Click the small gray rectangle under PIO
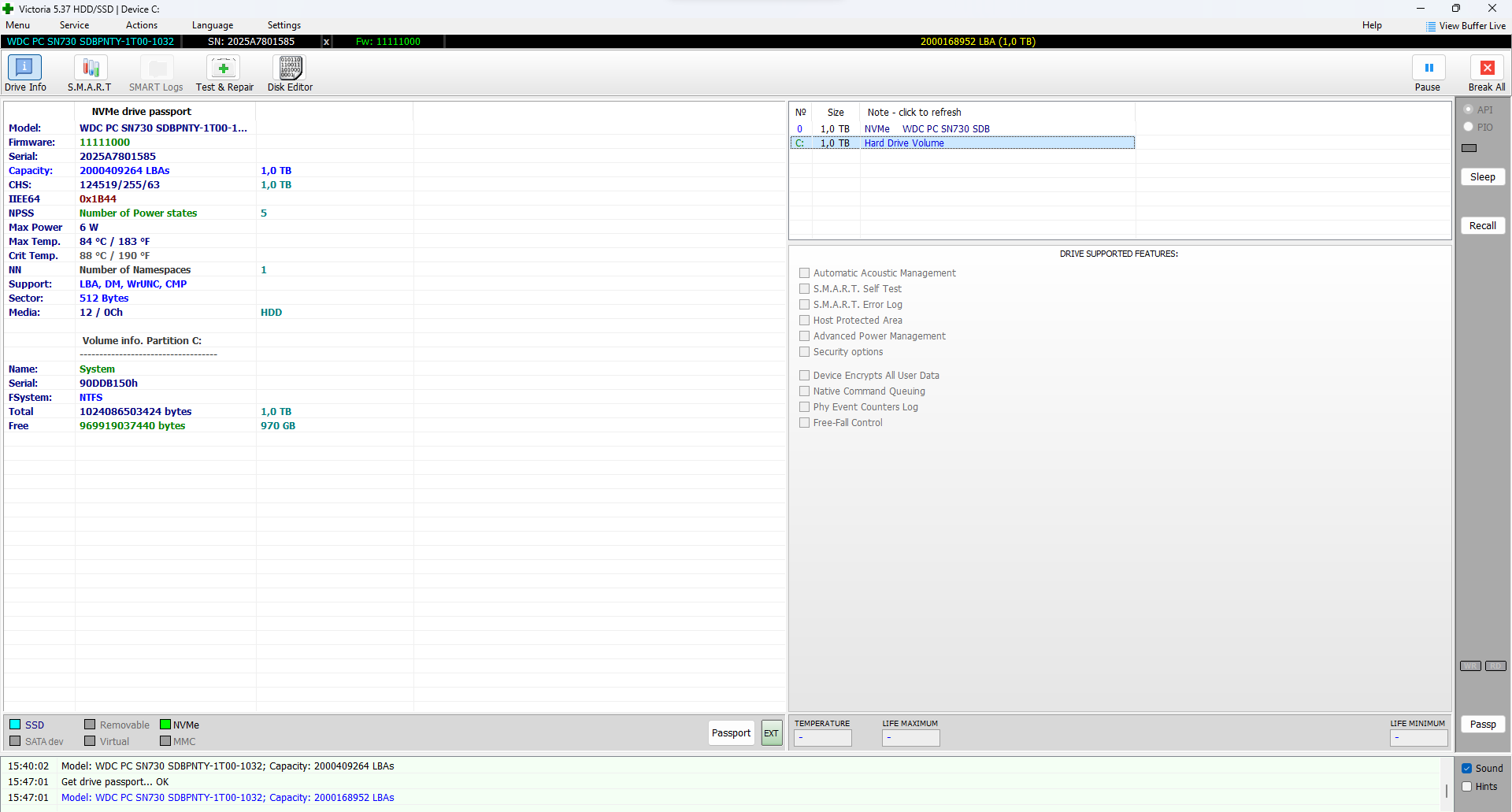The image size is (1512, 812). point(1469,148)
